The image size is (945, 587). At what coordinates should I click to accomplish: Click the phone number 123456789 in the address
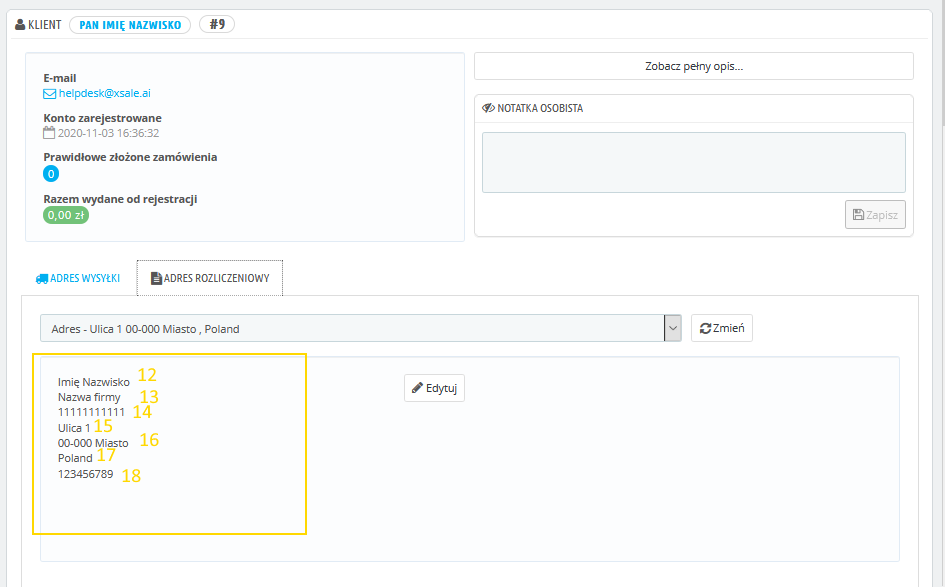[85, 475]
